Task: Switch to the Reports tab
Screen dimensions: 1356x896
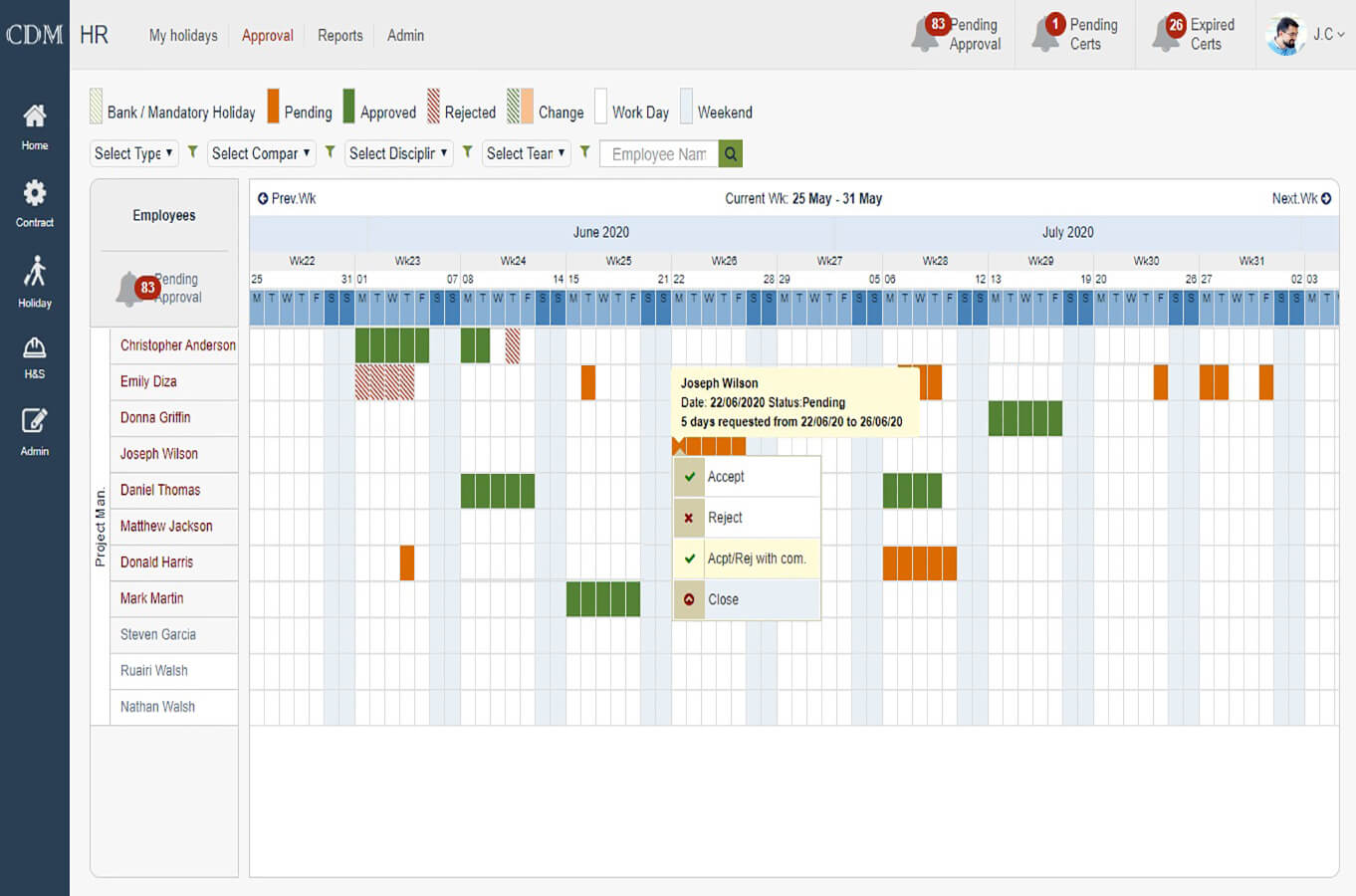Action: point(339,36)
